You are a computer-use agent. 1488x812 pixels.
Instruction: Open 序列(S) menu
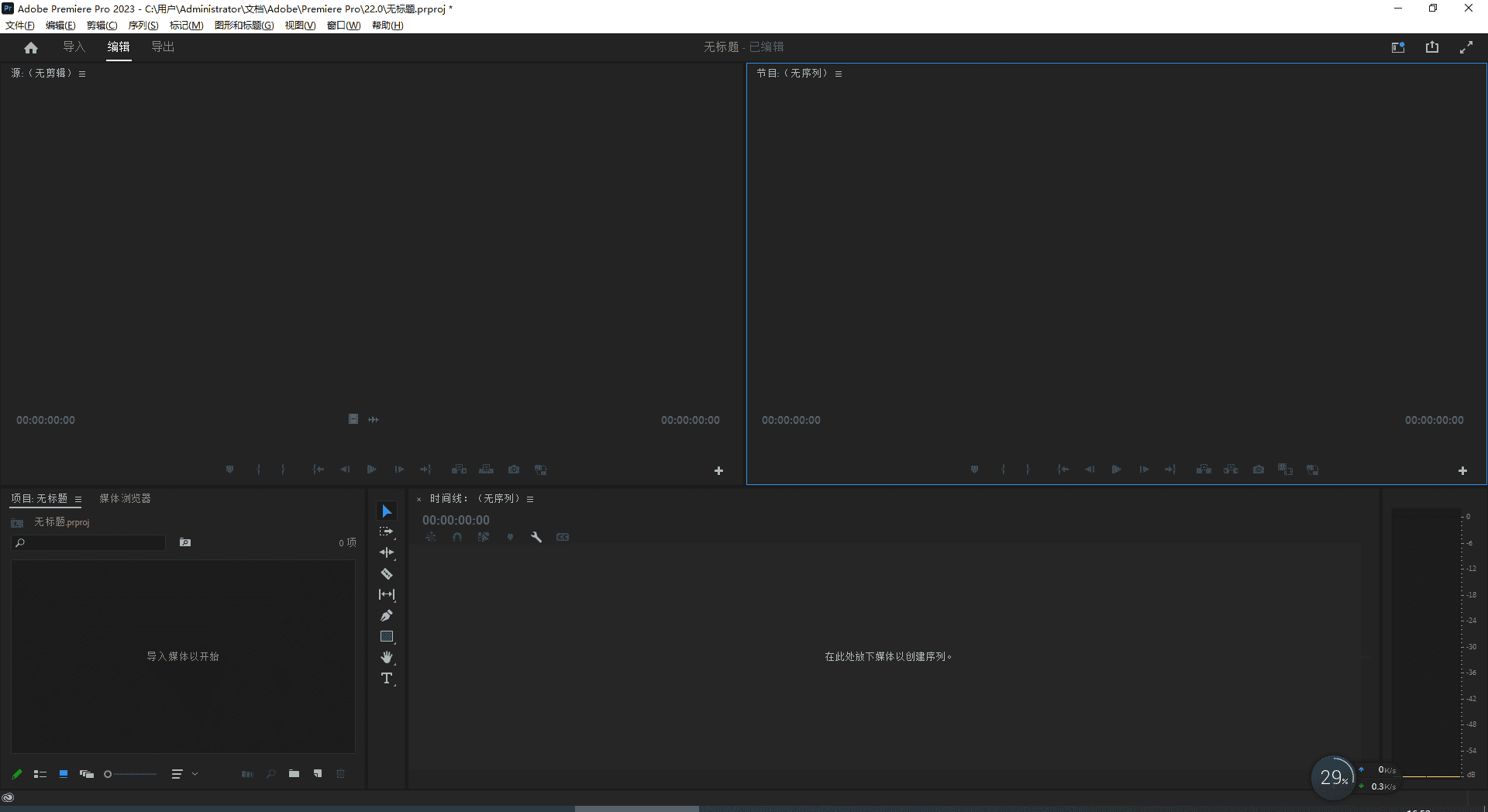coord(143,26)
